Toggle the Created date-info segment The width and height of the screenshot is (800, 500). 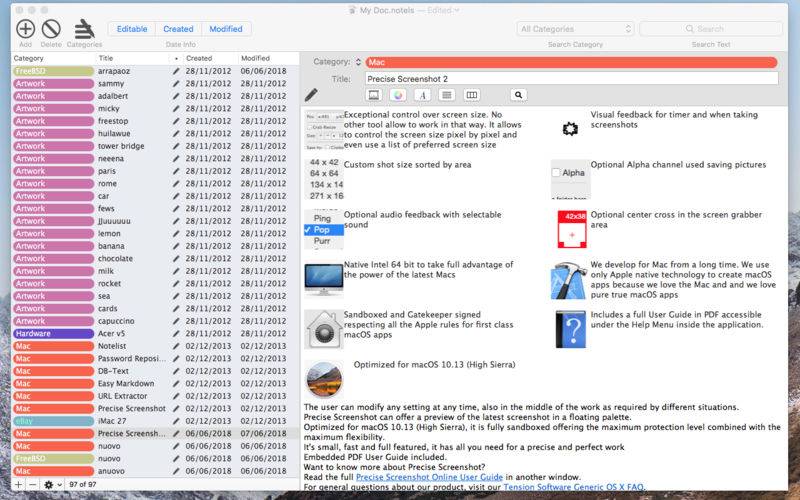pyautogui.click(x=178, y=29)
